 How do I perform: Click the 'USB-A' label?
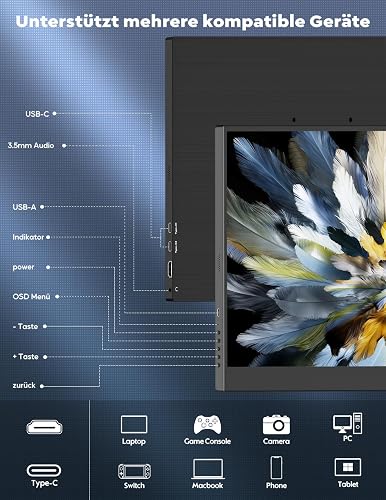(24, 207)
